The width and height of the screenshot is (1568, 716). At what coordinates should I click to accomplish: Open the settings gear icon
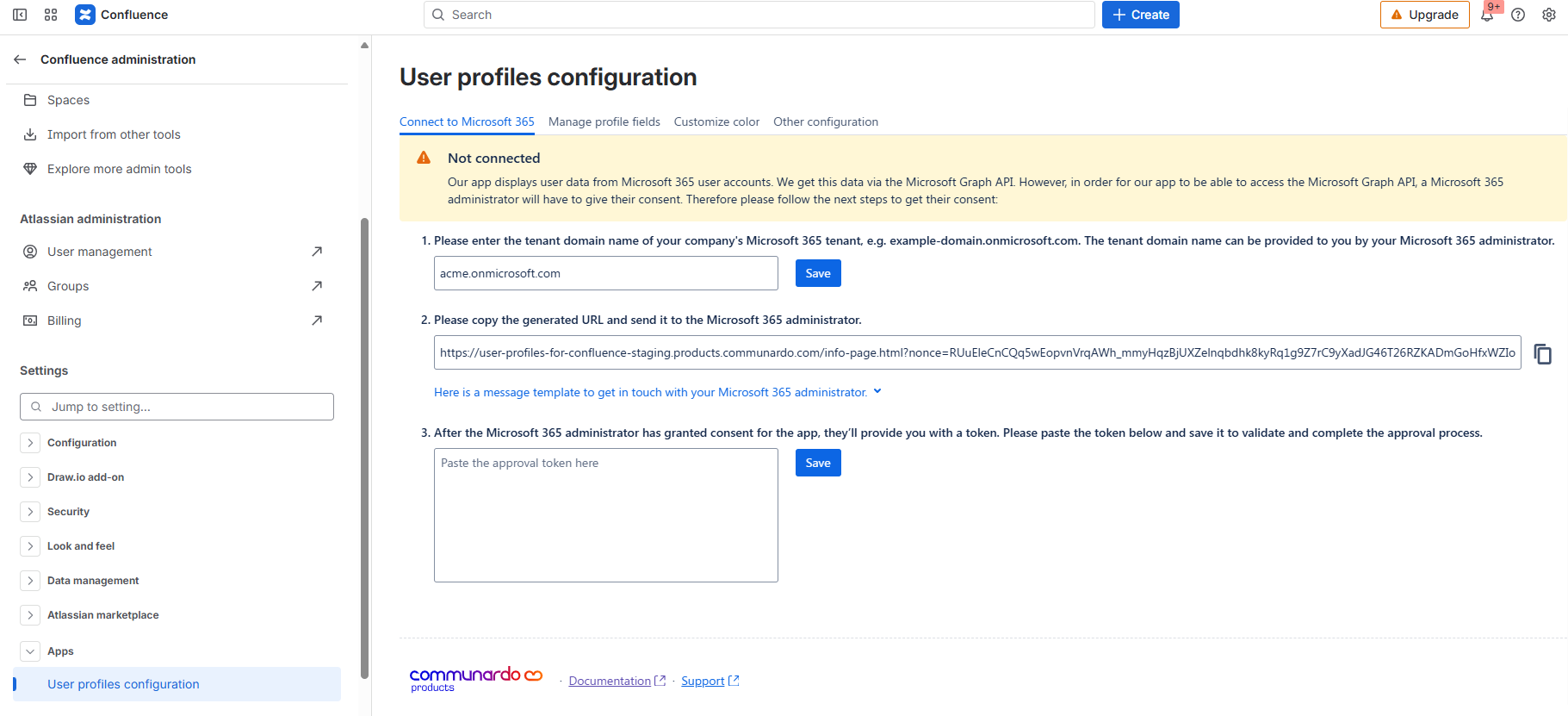tap(1549, 15)
